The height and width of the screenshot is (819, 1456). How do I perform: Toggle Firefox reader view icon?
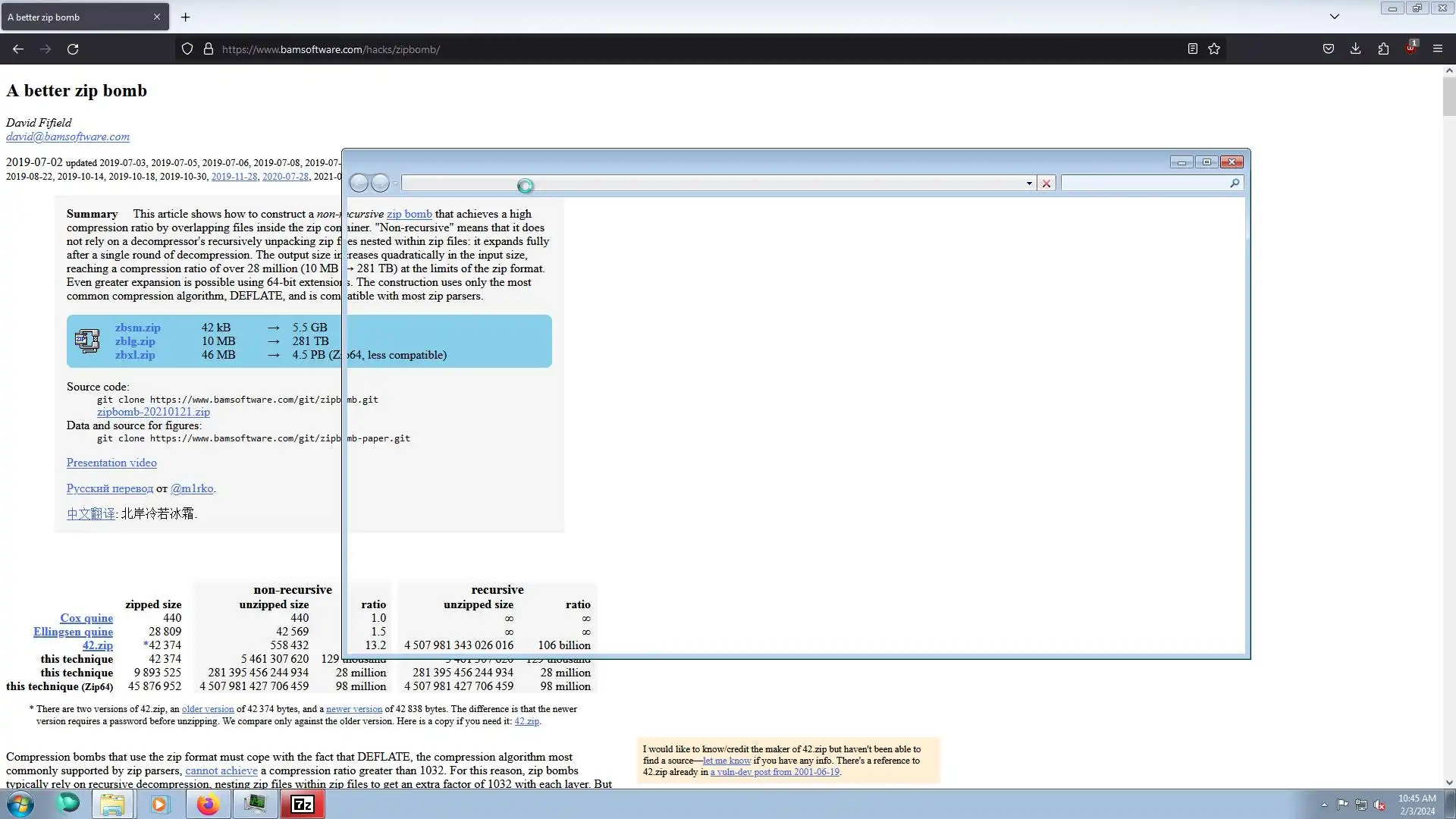(1192, 49)
